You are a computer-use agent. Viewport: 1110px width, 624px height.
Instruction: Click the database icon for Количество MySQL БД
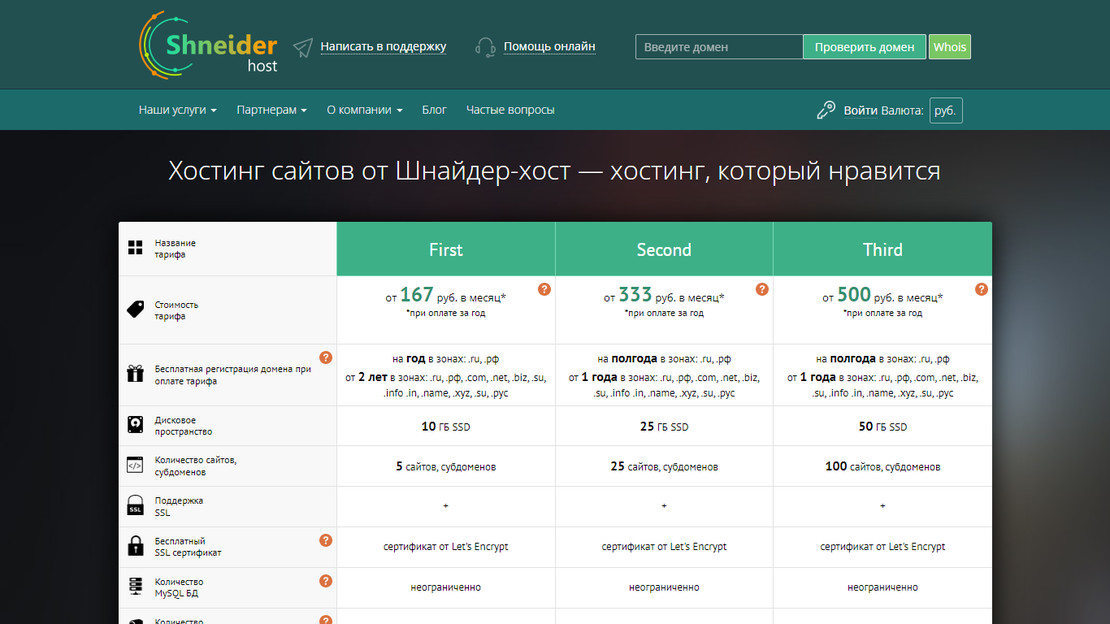point(135,586)
